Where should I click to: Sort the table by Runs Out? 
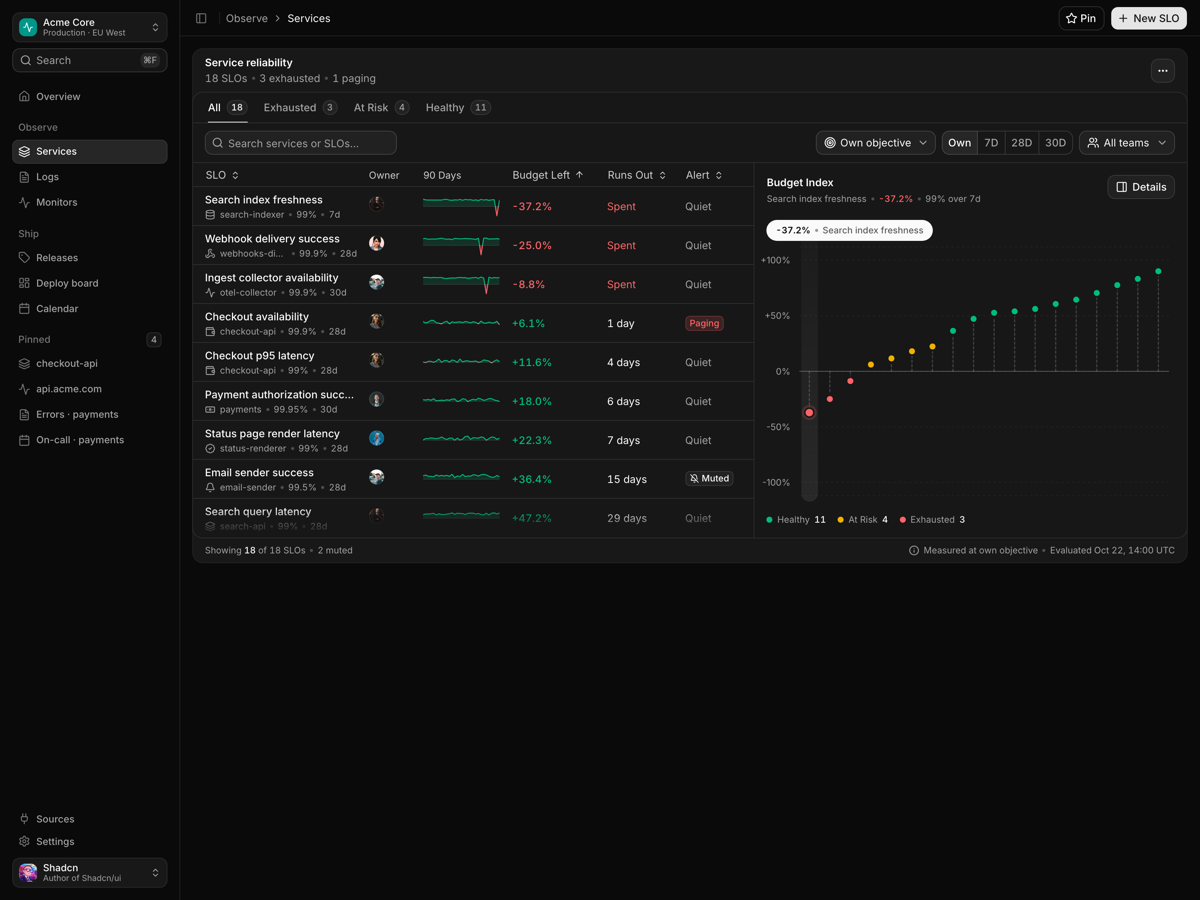click(x=637, y=175)
